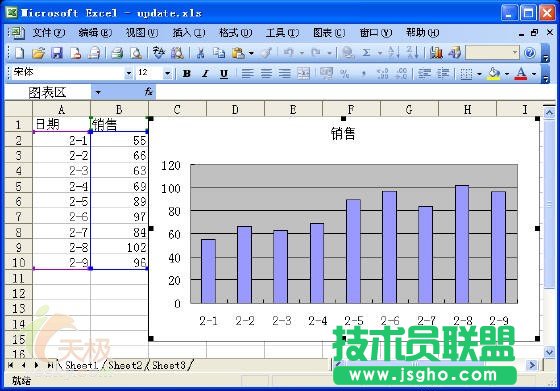Toggle Bold formatting
Image resolution: width=560 pixels, height=391 pixels.
(186, 74)
